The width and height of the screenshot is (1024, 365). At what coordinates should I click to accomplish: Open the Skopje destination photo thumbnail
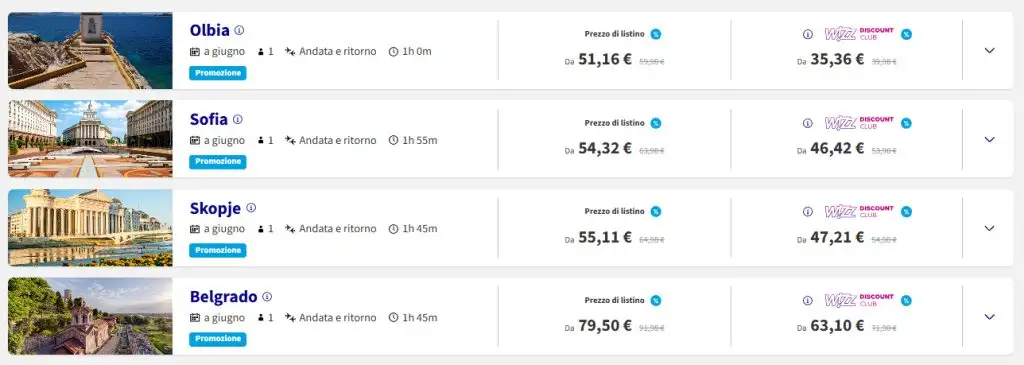click(x=90, y=228)
